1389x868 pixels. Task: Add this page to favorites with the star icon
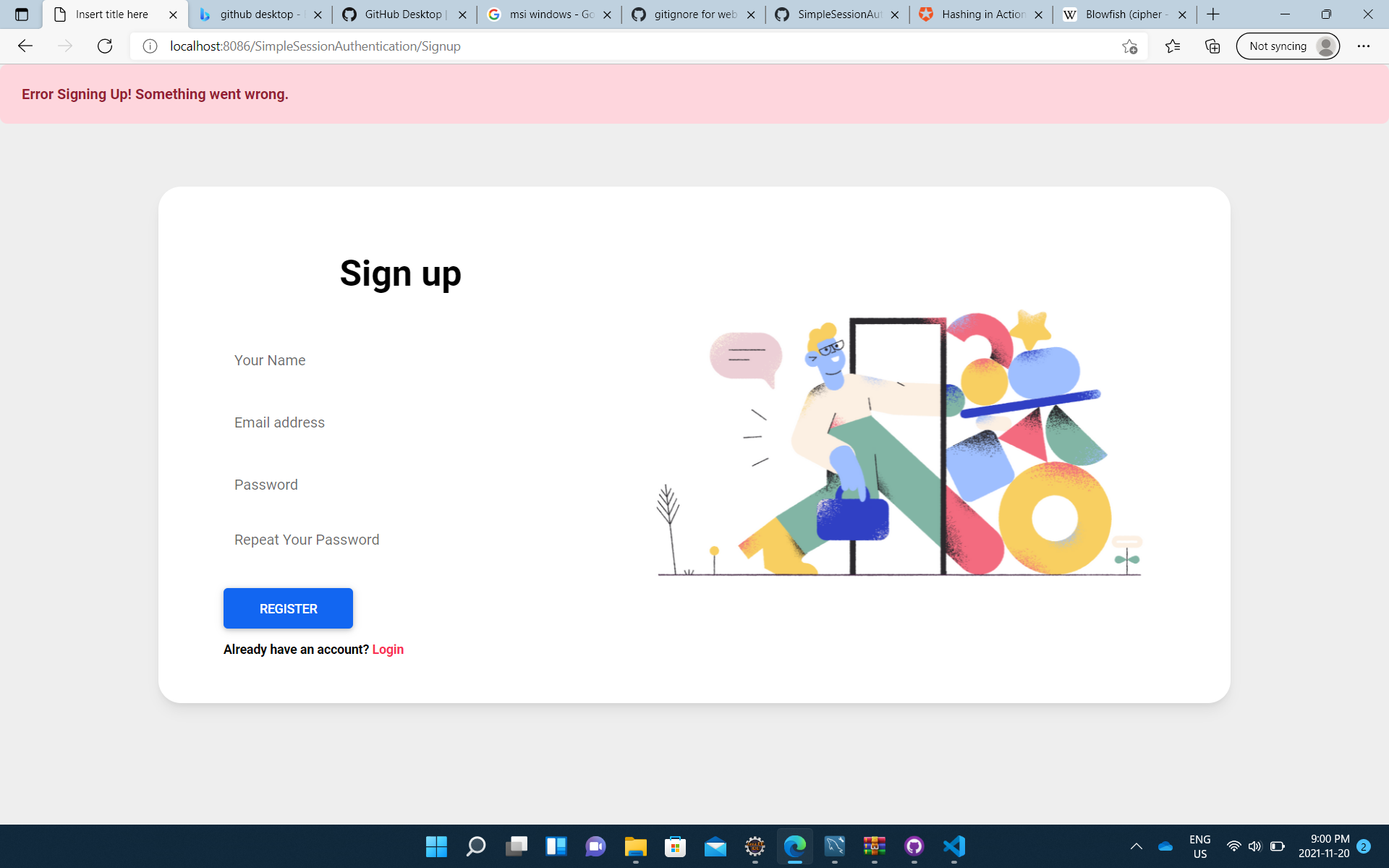click(x=1129, y=46)
